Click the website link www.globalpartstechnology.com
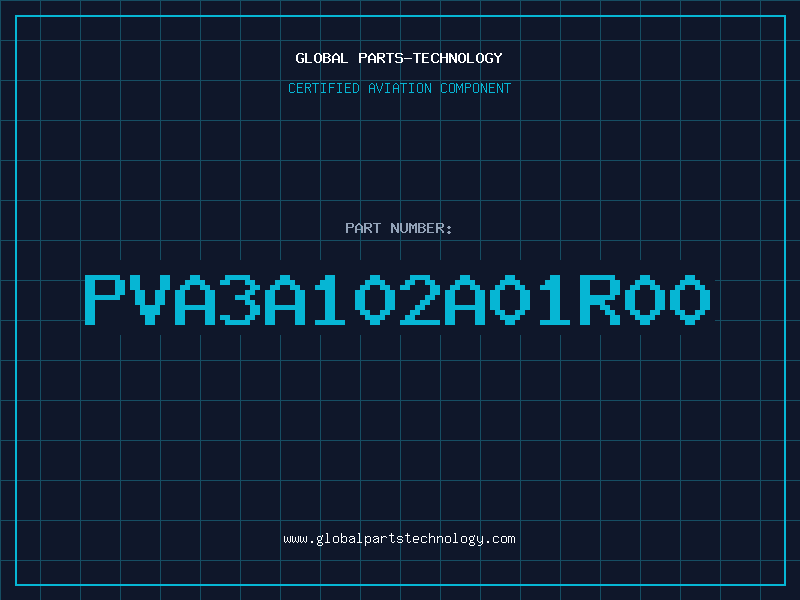This screenshot has width=800, height=600. pyautogui.click(x=399, y=539)
